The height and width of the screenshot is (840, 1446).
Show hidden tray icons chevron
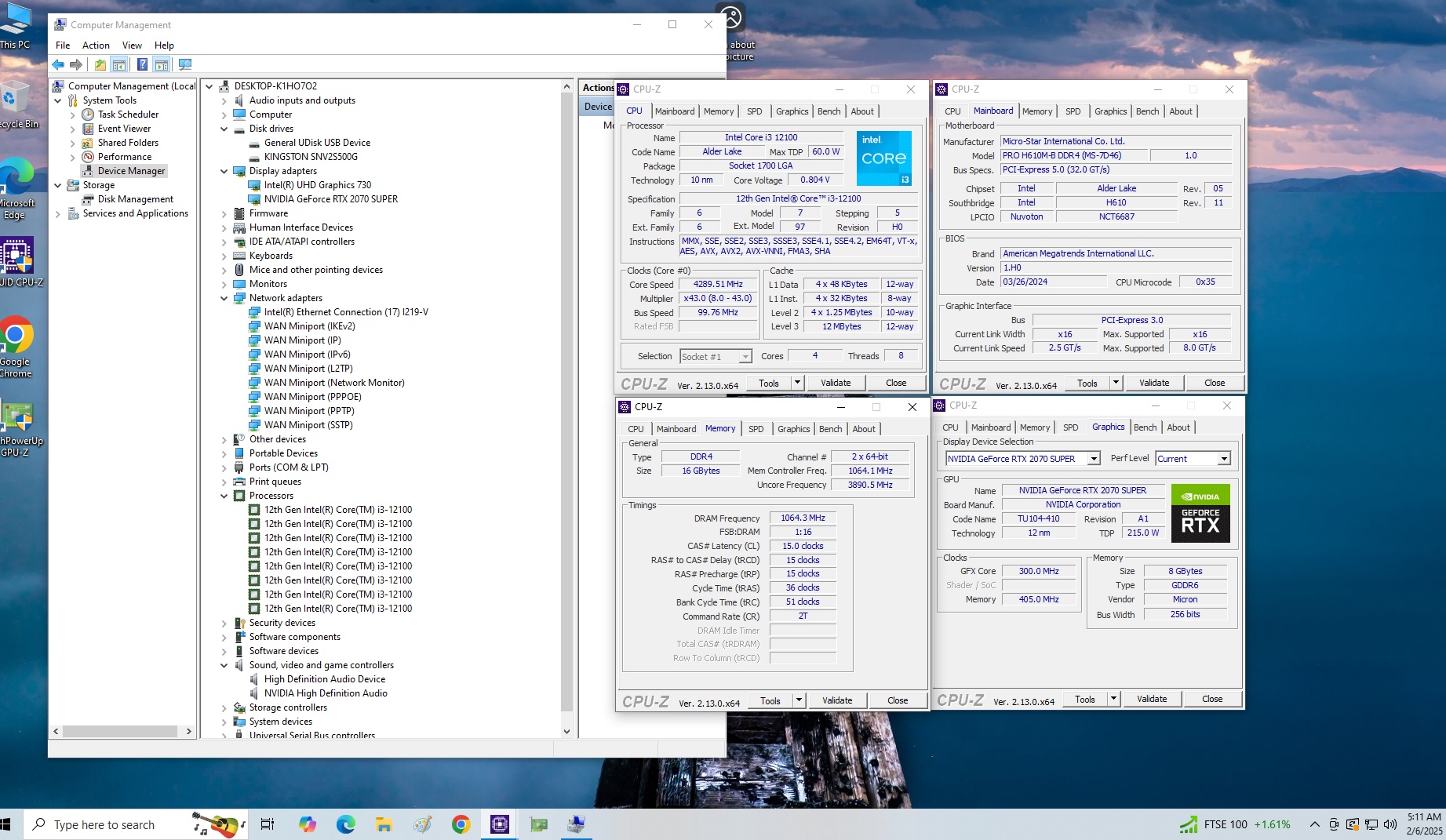click(1315, 824)
